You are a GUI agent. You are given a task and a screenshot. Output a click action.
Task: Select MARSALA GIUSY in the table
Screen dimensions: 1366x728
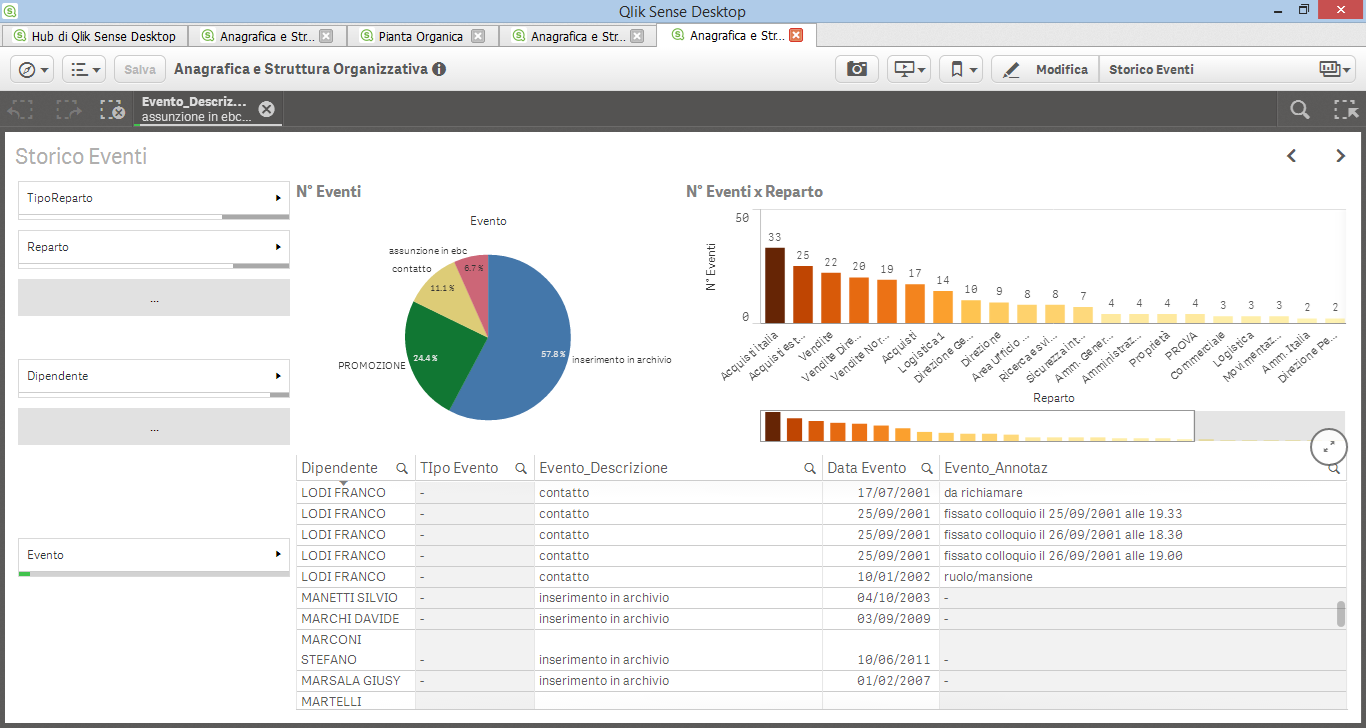click(x=350, y=681)
